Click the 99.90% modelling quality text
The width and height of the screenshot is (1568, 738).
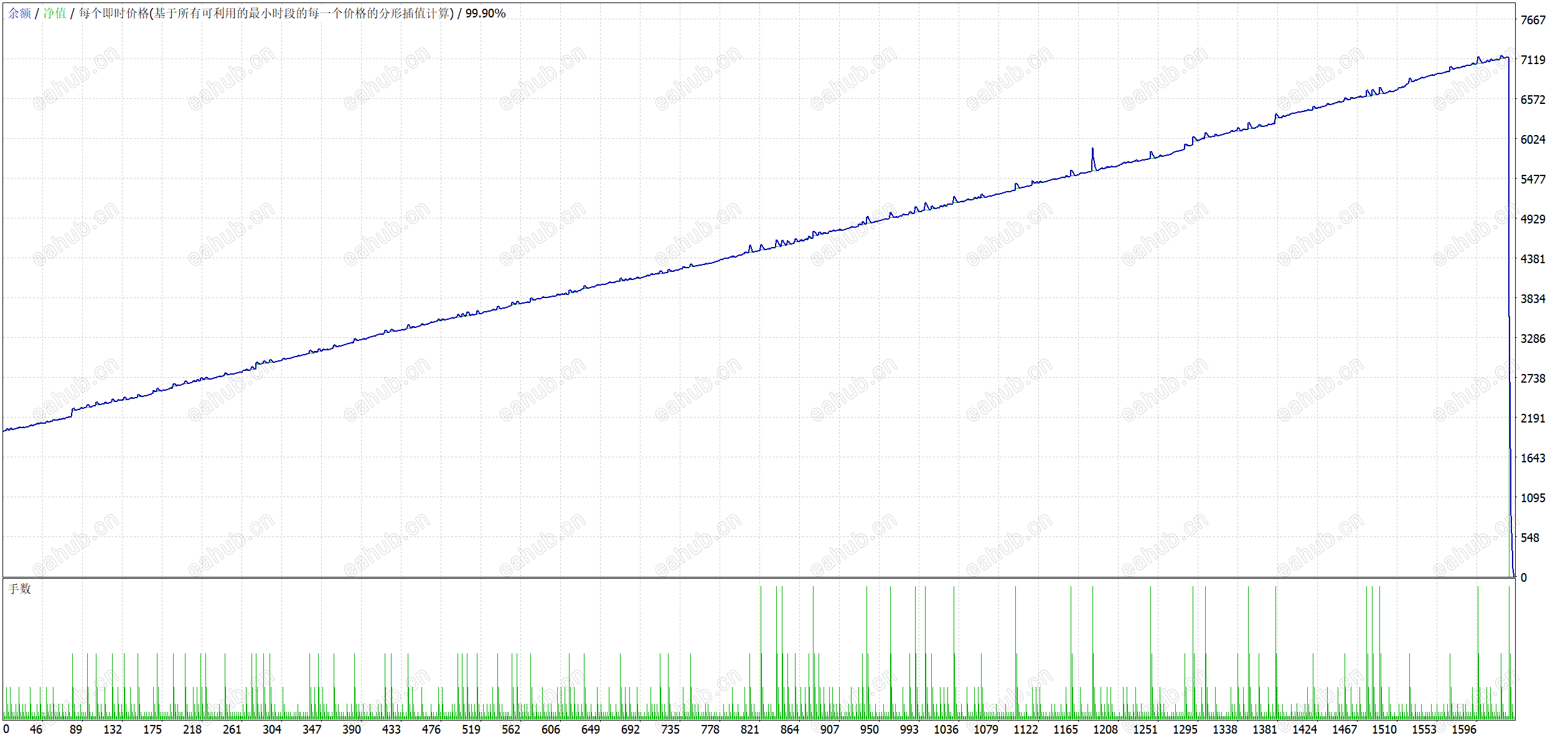click(x=485, y=13)
